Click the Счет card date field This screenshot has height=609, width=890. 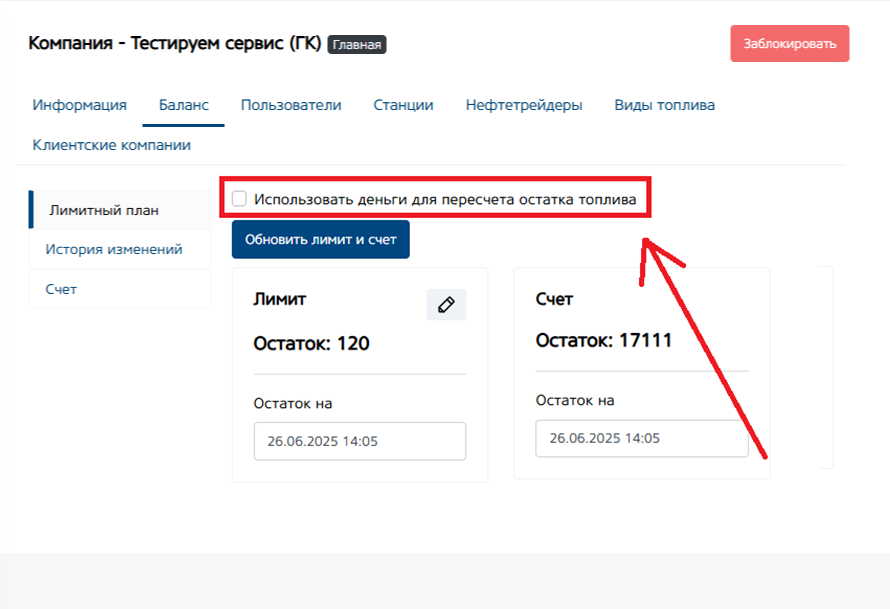pyautogui.click(x=642, y=438)
